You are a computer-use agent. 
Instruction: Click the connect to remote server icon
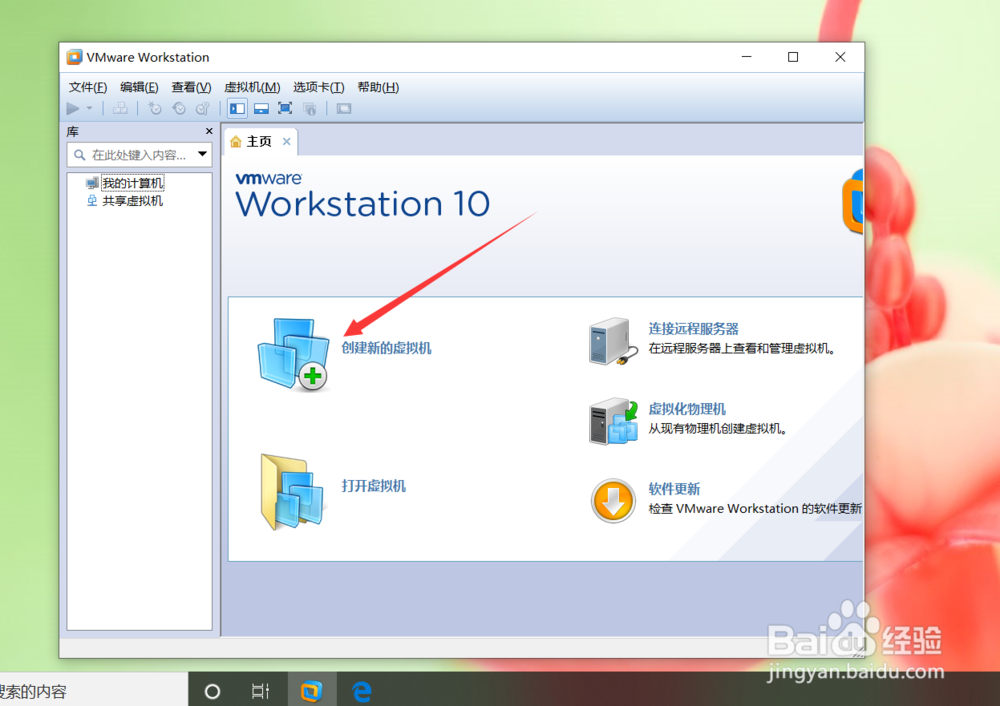(x=612, y=342)
